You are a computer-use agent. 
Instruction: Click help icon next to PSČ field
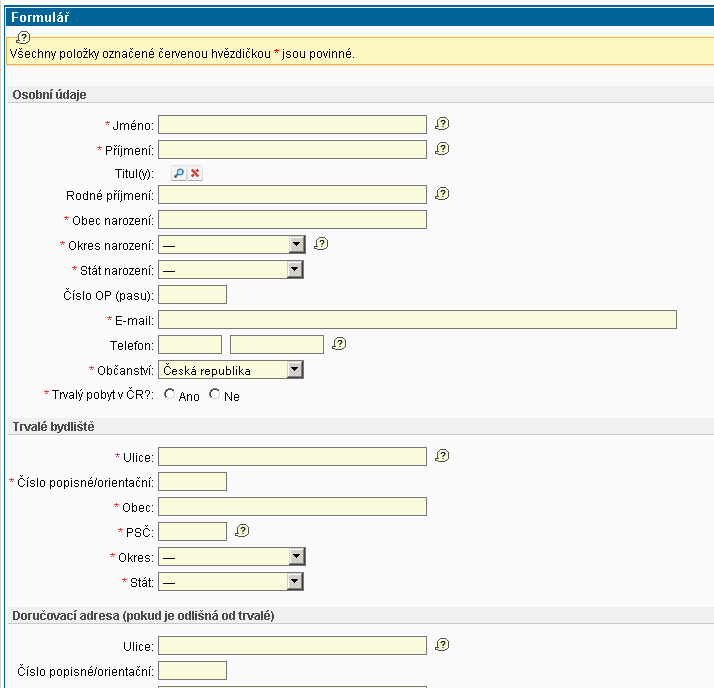[x=241, y=530]
